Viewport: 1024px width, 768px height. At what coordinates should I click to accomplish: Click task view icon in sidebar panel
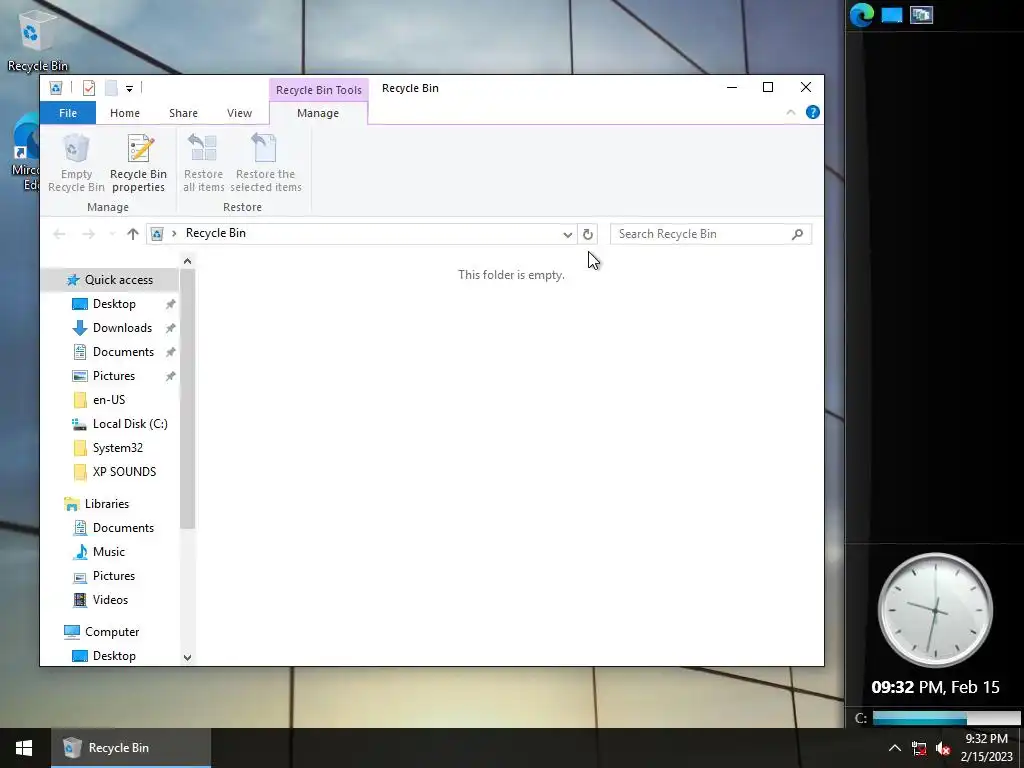tap(921, 14)
